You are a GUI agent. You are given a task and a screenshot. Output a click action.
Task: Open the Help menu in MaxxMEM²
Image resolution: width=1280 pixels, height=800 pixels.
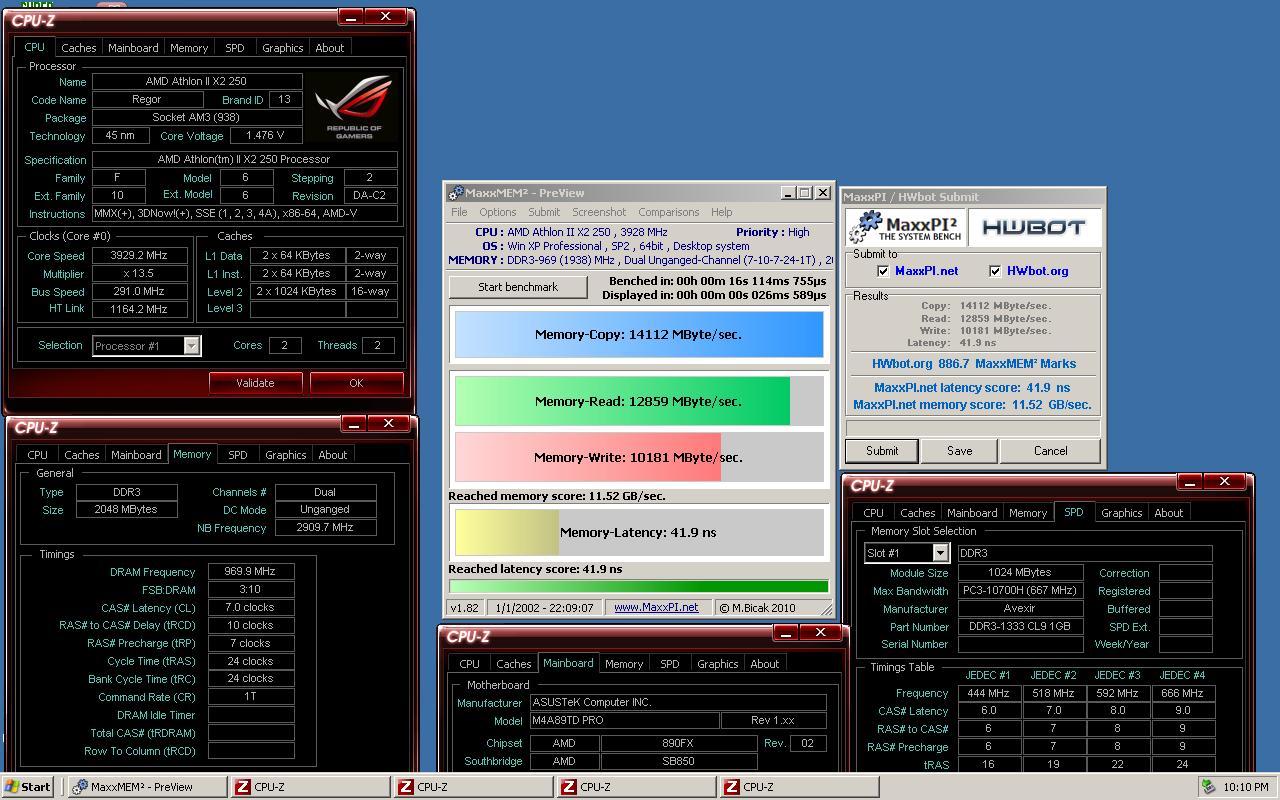click(x=722, y=212)
